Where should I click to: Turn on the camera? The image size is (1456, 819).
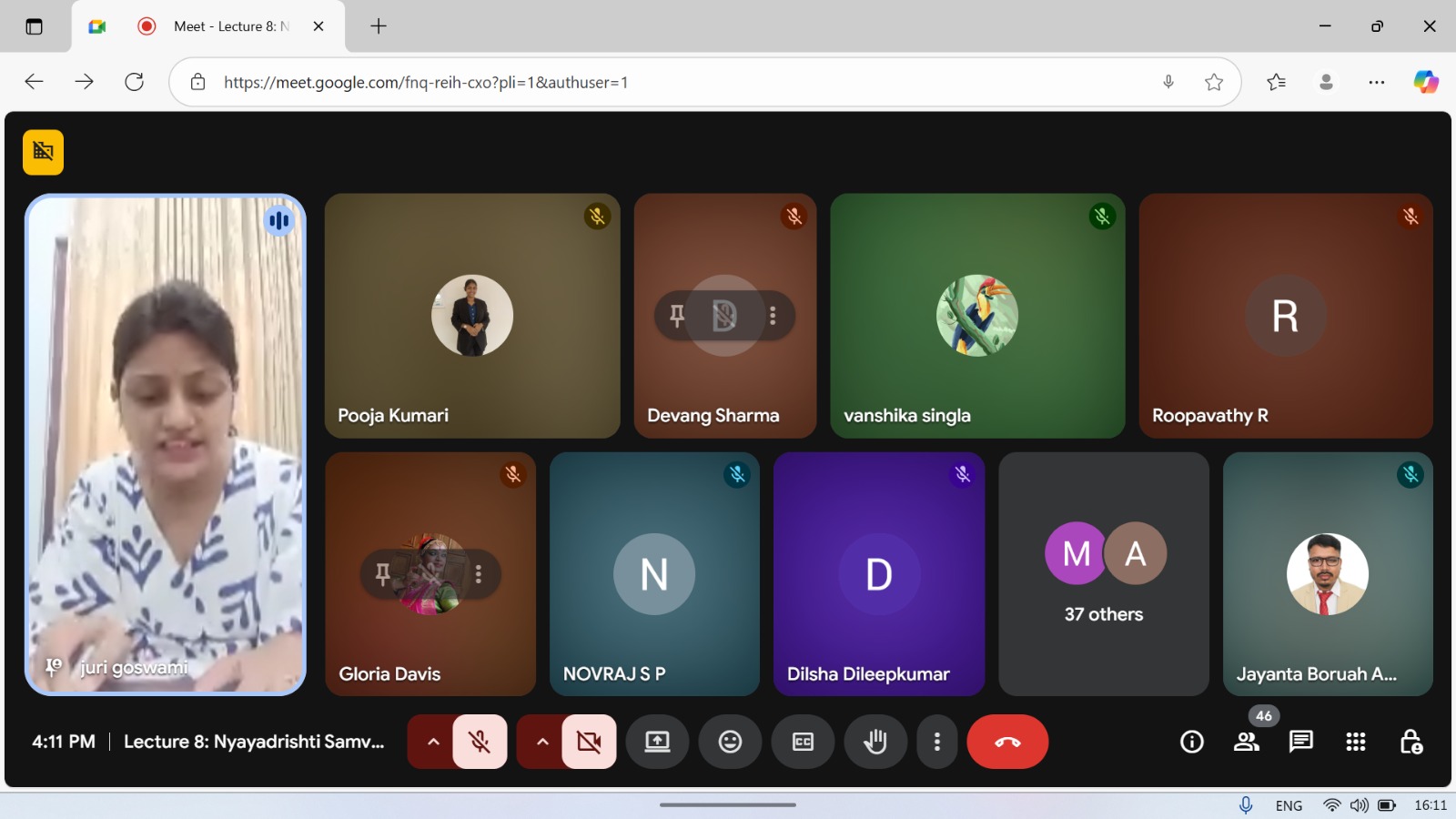pos(589,742)
